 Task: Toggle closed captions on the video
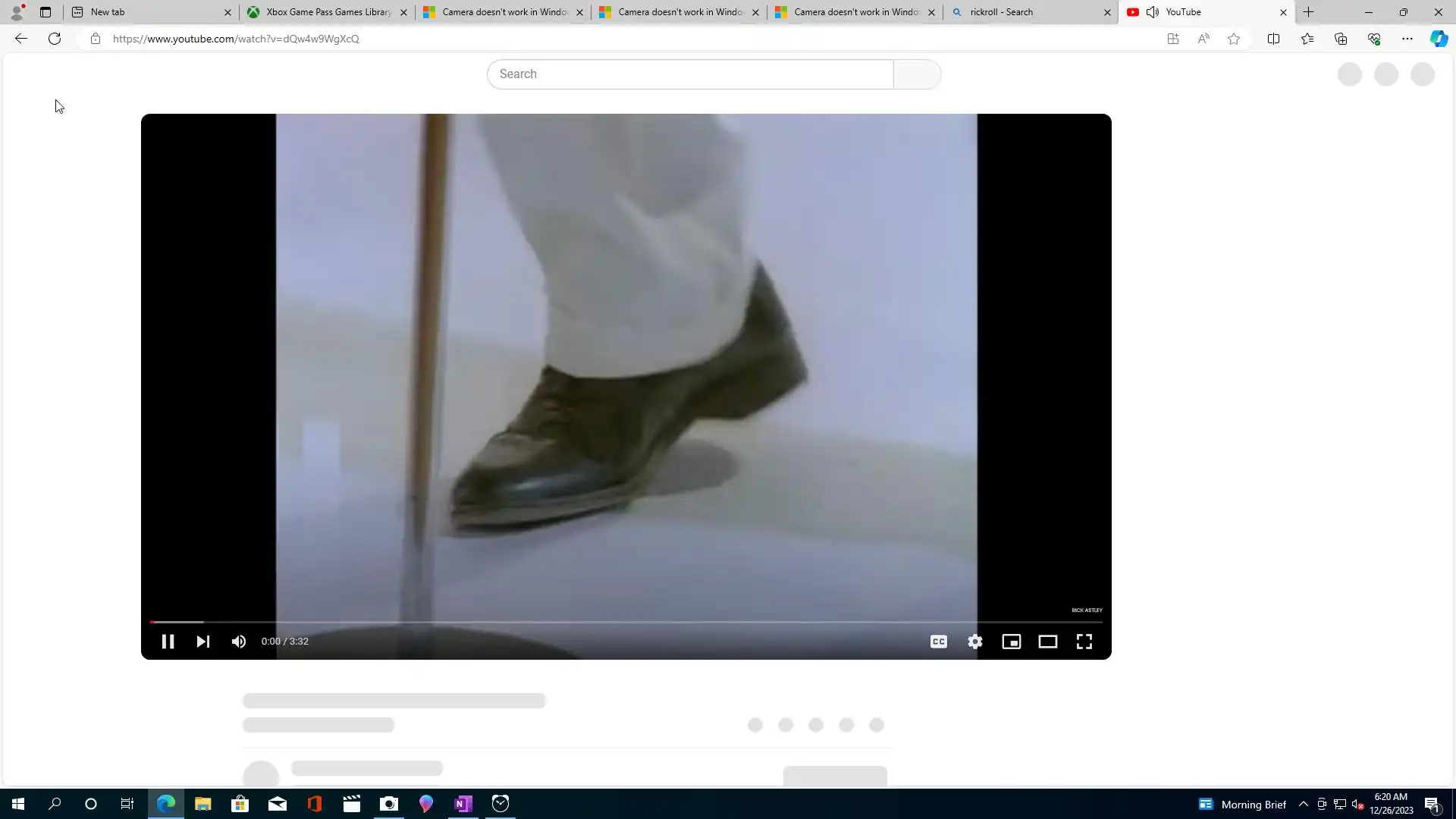(x=938, y=642)
